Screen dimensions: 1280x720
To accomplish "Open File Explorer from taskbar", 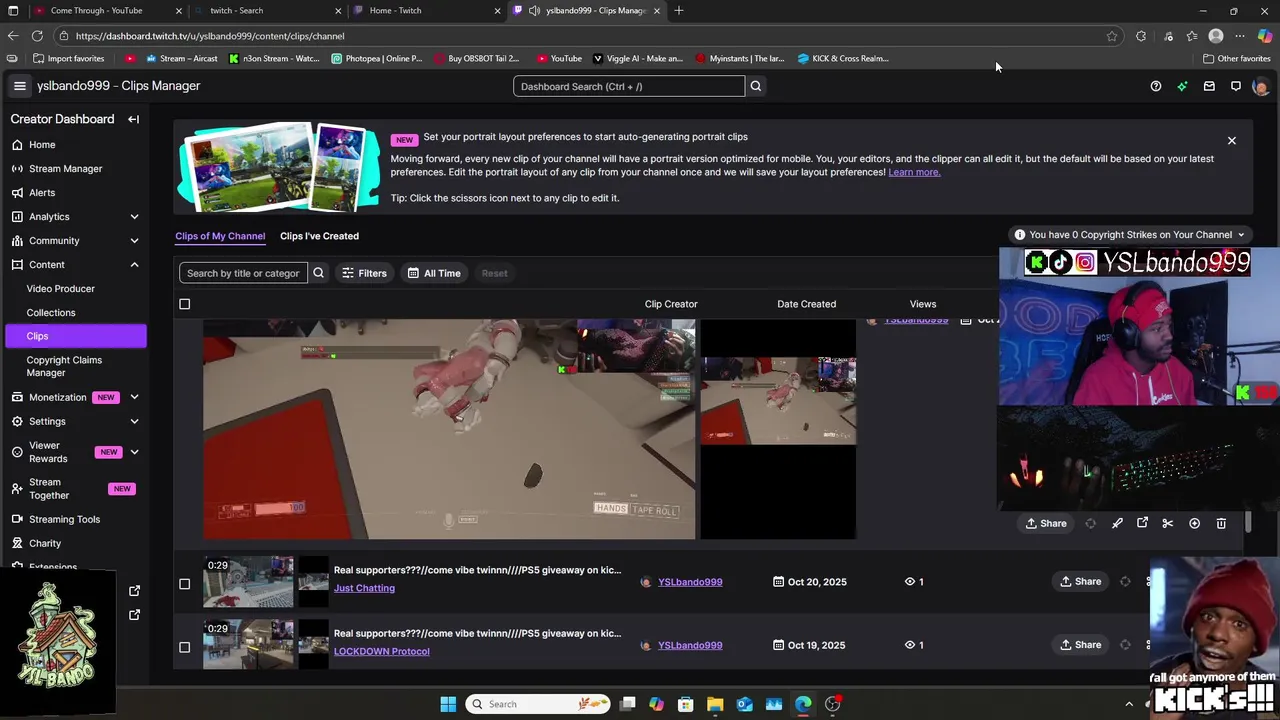I will (715, 704).
